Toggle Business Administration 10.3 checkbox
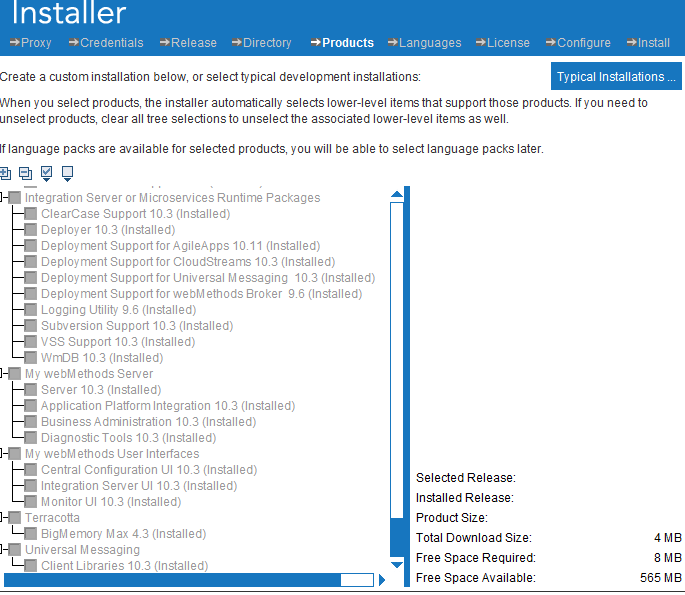 (31, 422)
